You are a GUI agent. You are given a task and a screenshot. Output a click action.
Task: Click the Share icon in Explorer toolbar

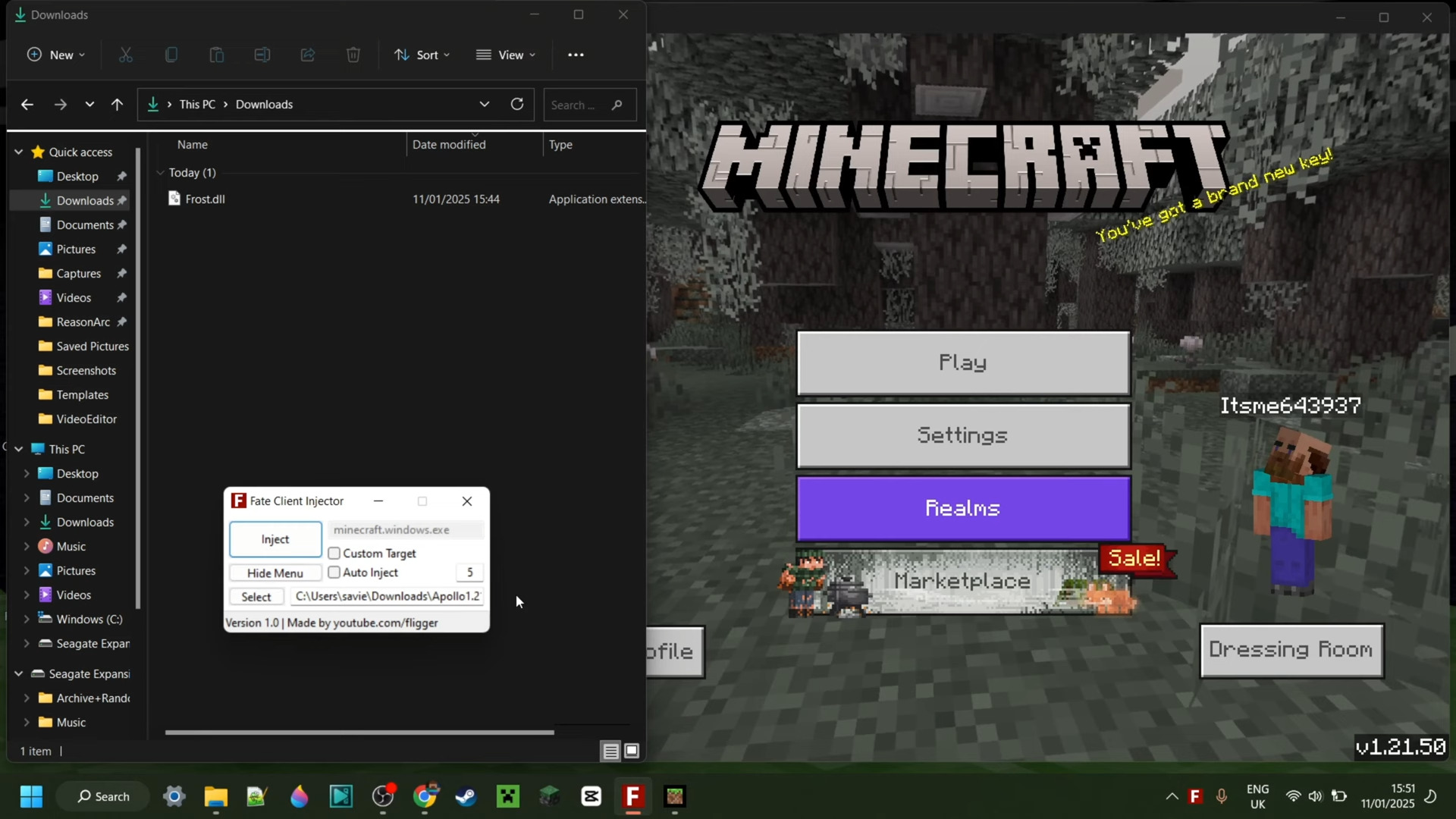pos(308,55)
